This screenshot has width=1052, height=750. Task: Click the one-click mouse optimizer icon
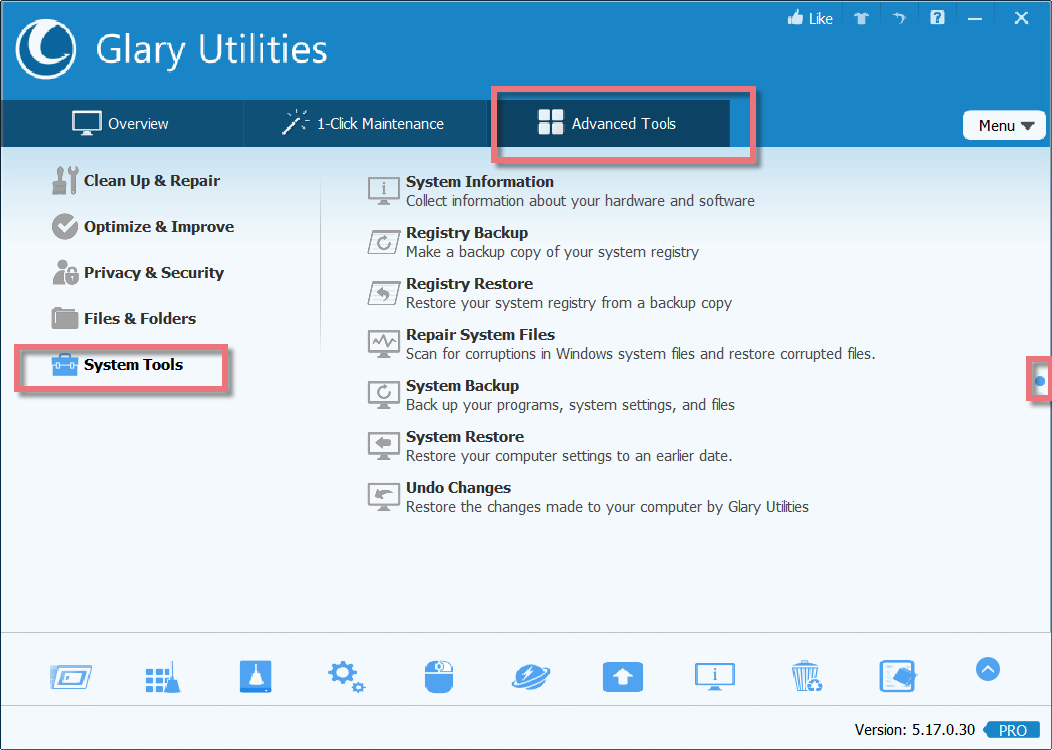tap(439, 677)
